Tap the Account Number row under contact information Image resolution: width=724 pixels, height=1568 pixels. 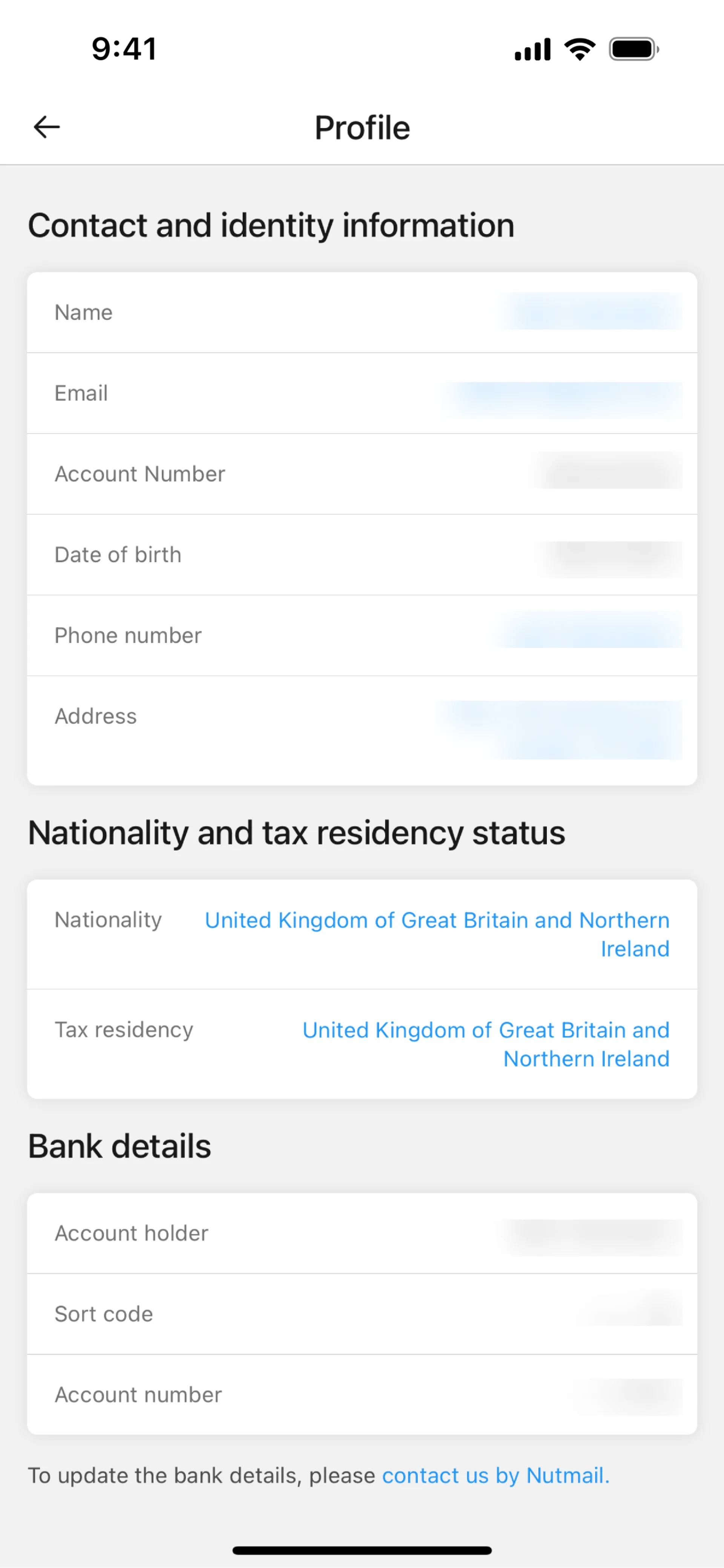point(362,474)
